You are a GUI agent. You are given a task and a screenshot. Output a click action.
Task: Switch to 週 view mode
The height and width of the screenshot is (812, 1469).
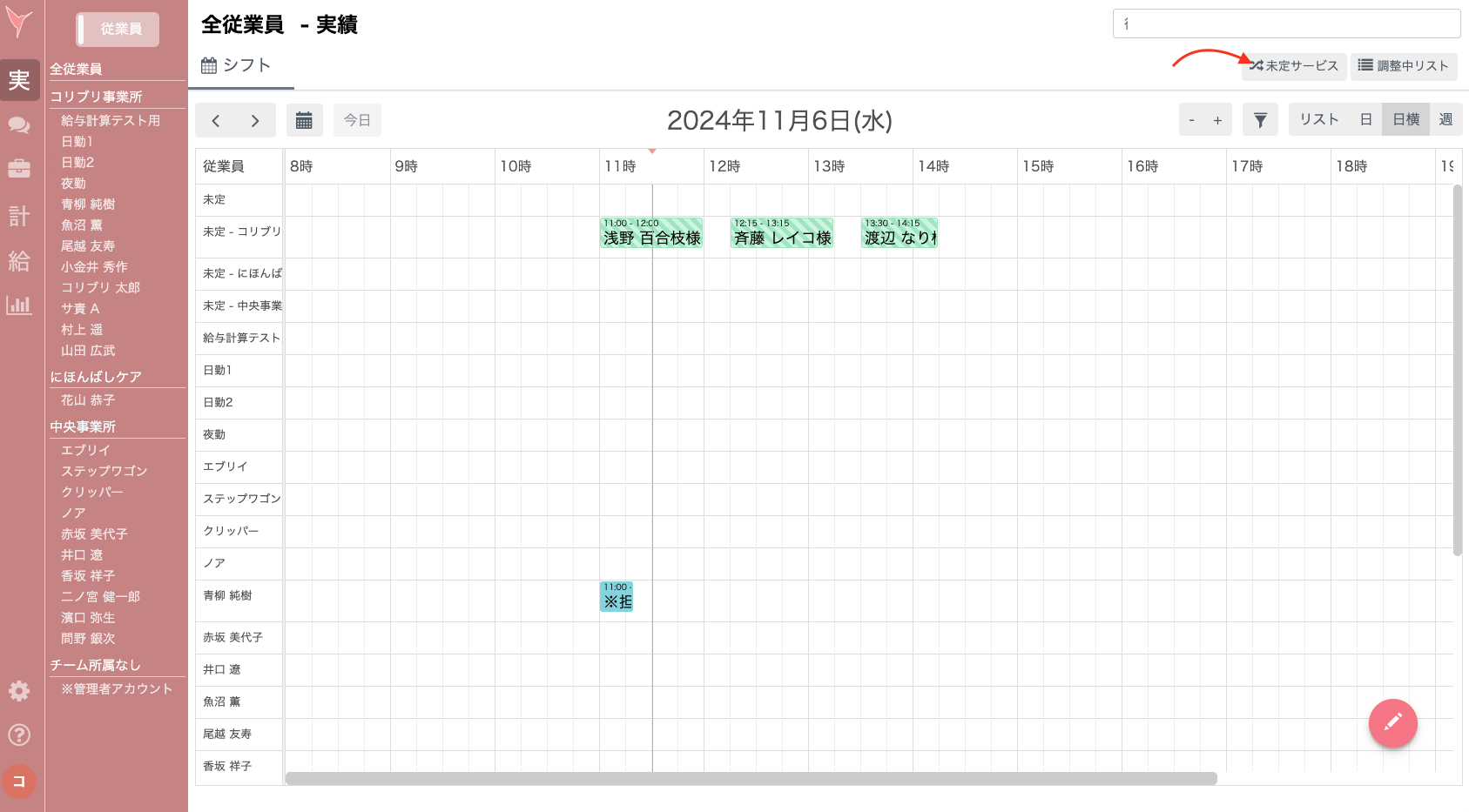click(1445, 120)
